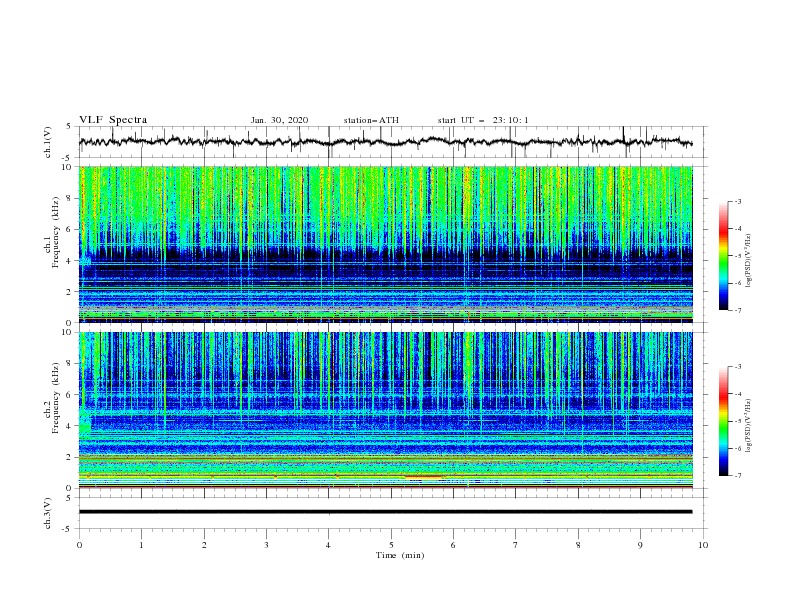Click time axis tick label "6"
This screenshot has height=612, width=792.
point(453,545)
